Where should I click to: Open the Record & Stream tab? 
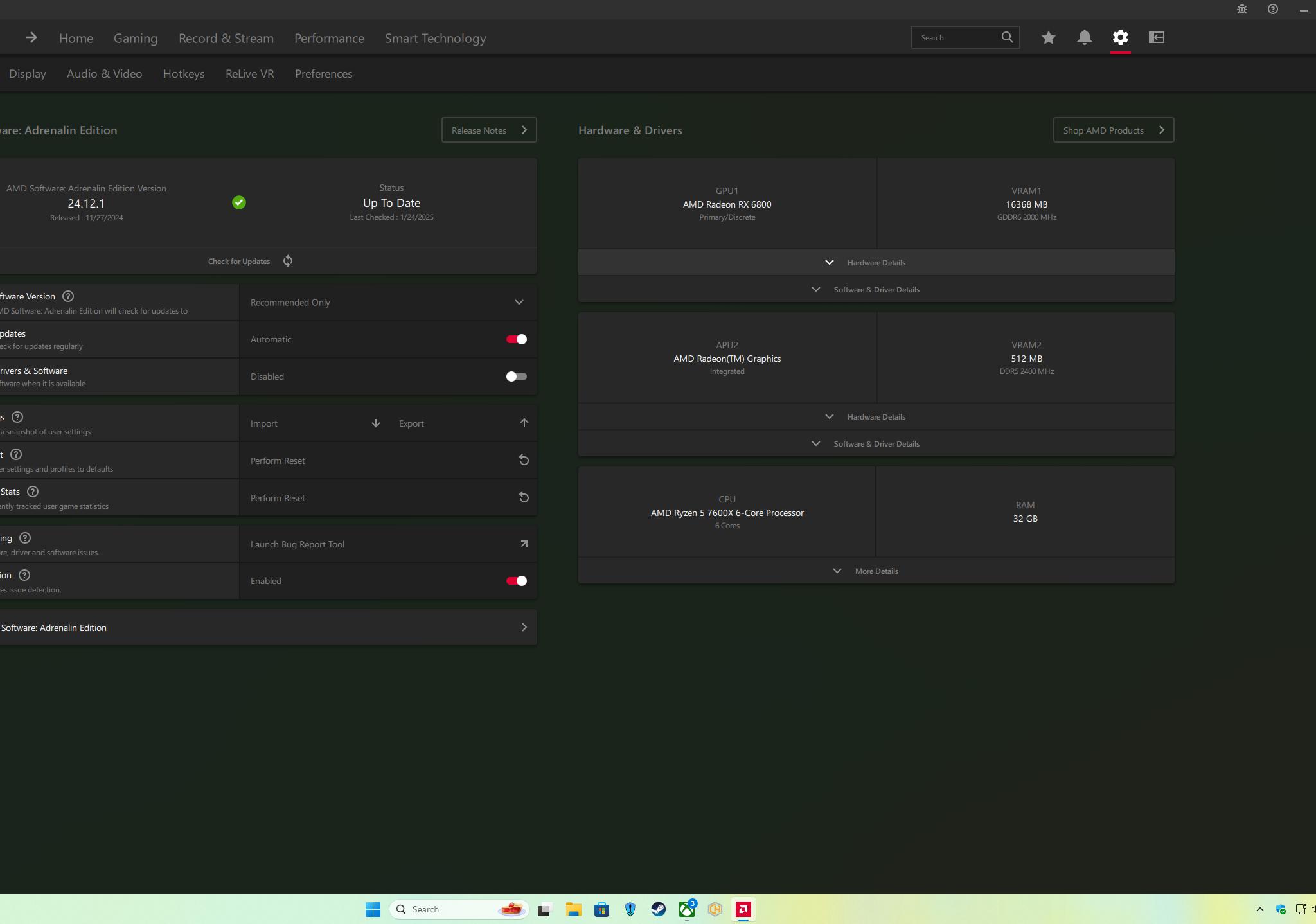pos(226,39)
